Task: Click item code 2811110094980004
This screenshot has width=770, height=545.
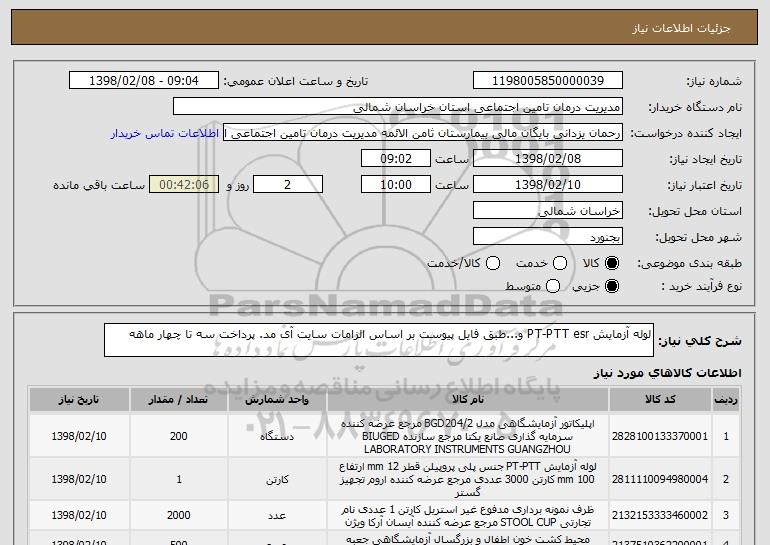Action: [660, 479]
